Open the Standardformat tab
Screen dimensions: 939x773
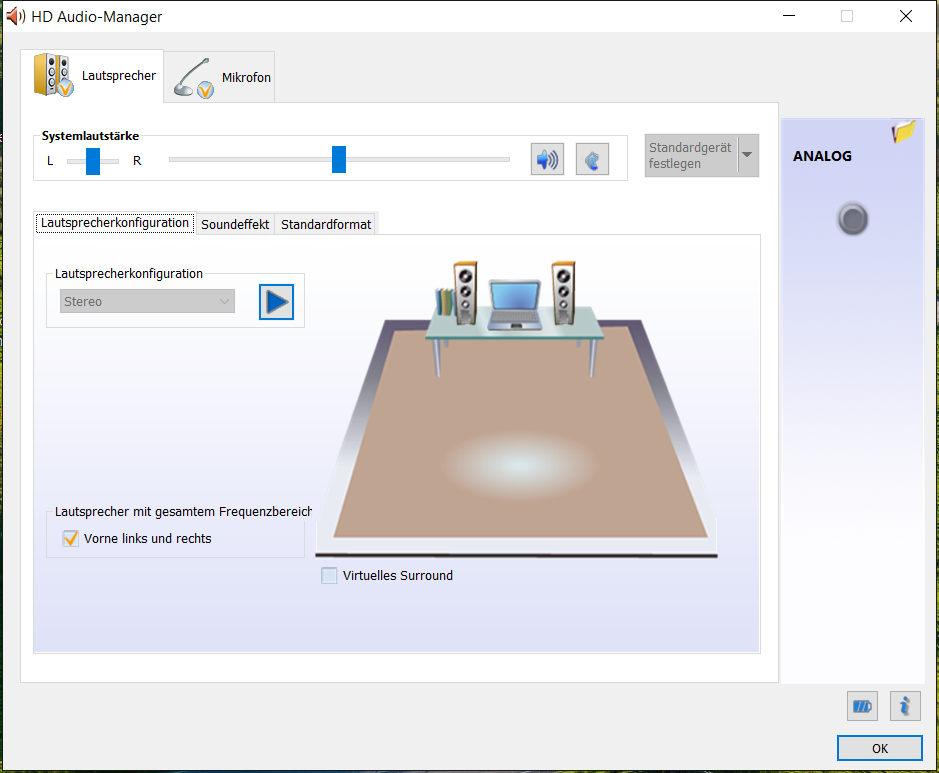[326, 225]
